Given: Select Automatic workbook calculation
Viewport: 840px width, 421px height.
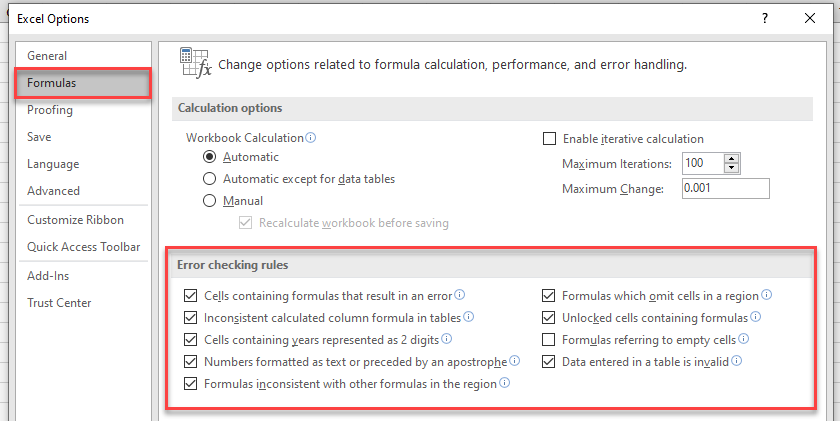Looking at the screenshot, I should click(x=209, y=157).
